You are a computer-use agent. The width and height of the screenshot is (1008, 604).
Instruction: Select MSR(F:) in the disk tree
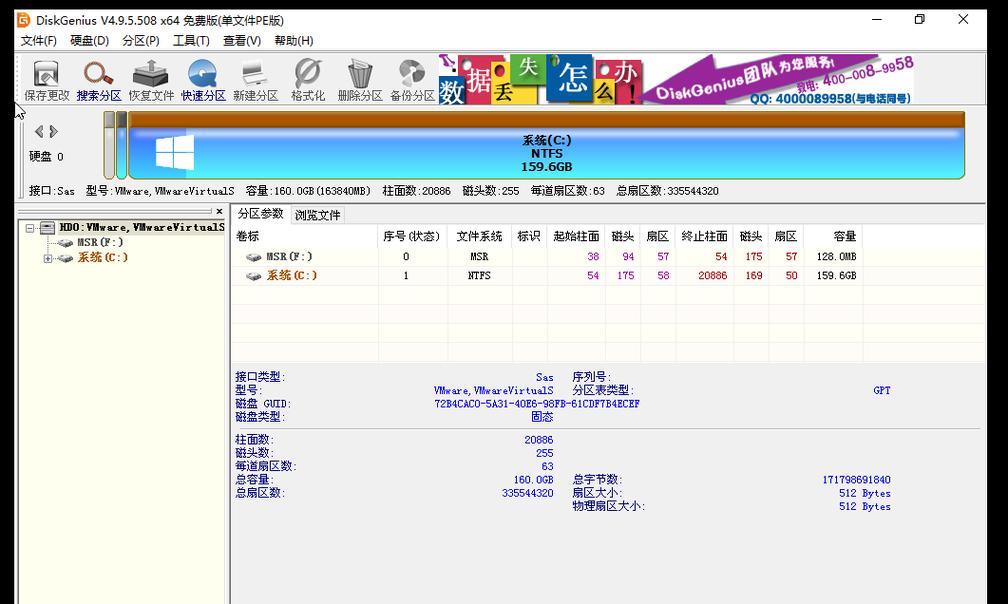[100, 242]
